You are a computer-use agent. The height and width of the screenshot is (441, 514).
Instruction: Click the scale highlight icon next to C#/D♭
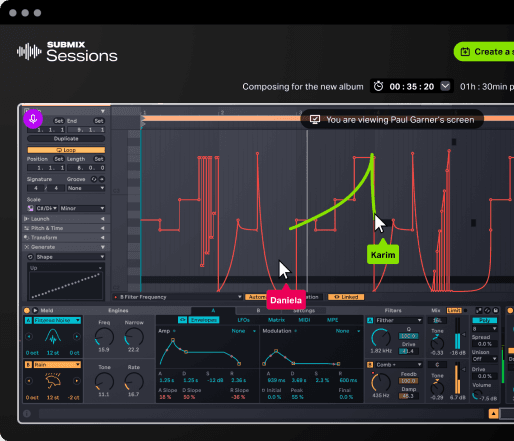tap(30, 208)
